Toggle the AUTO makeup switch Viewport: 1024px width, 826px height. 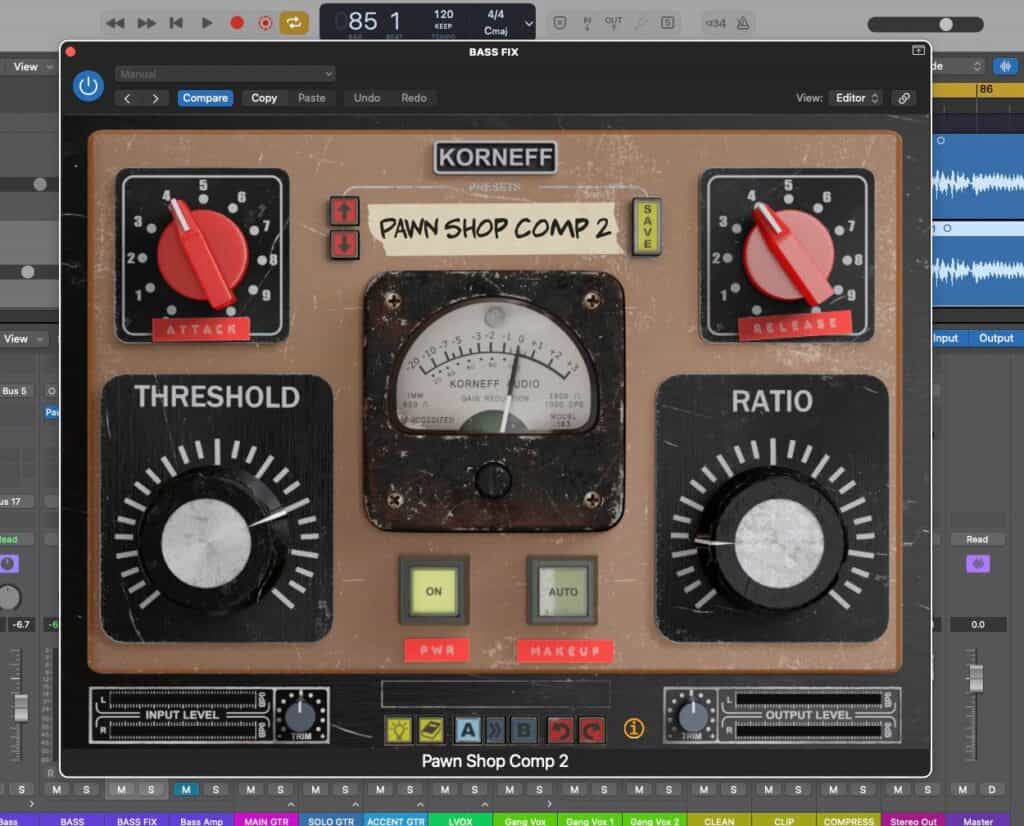(562, 591)
